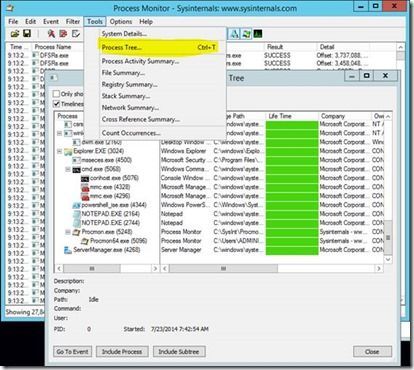Image resolution: width=414 pixels, height=370 pixels.
Task: Toggle the Show Profiling Events icon
Action: tap(258, 34)
